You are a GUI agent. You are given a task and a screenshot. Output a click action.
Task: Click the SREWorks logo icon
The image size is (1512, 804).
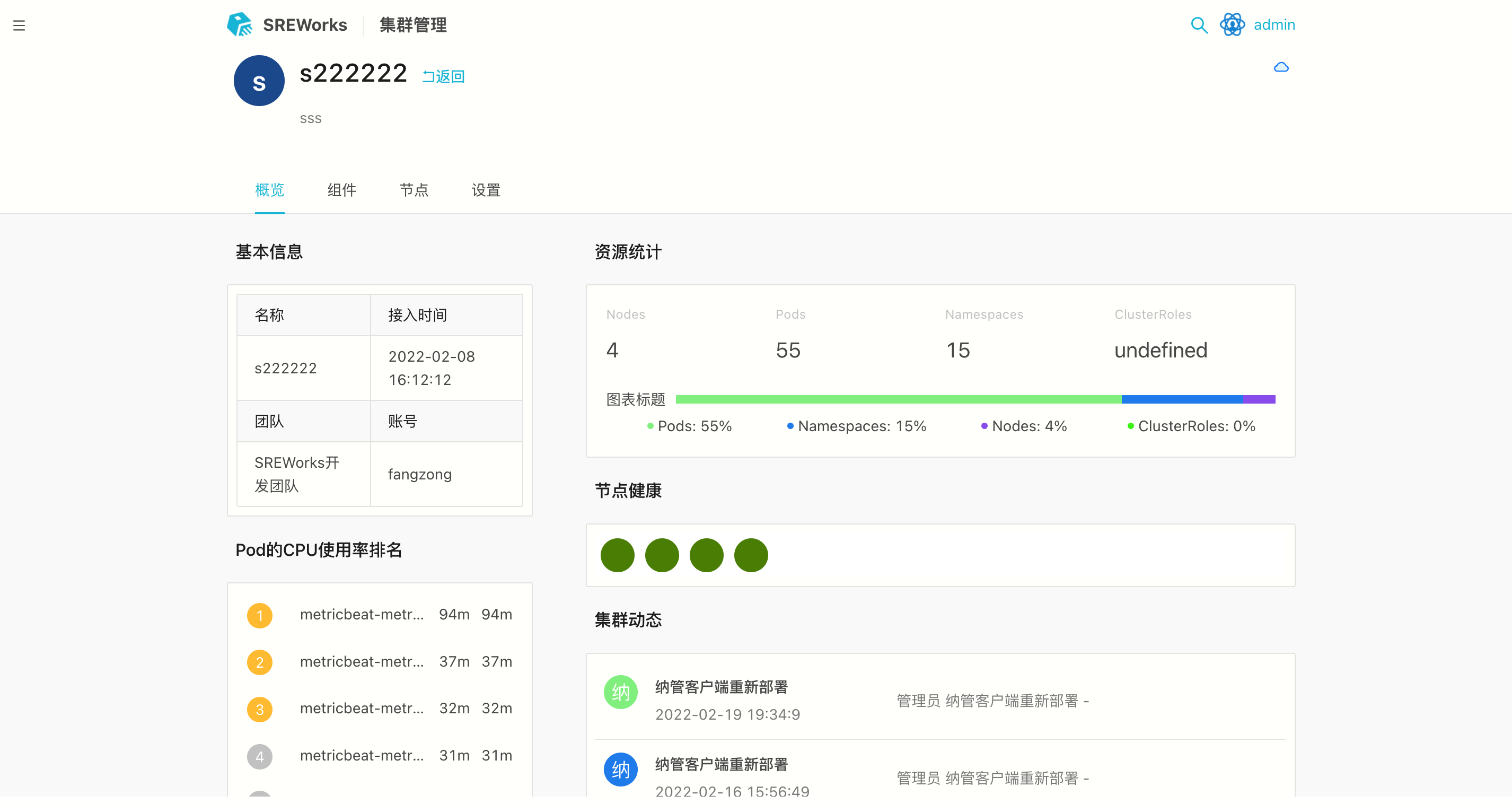point(240,25)
